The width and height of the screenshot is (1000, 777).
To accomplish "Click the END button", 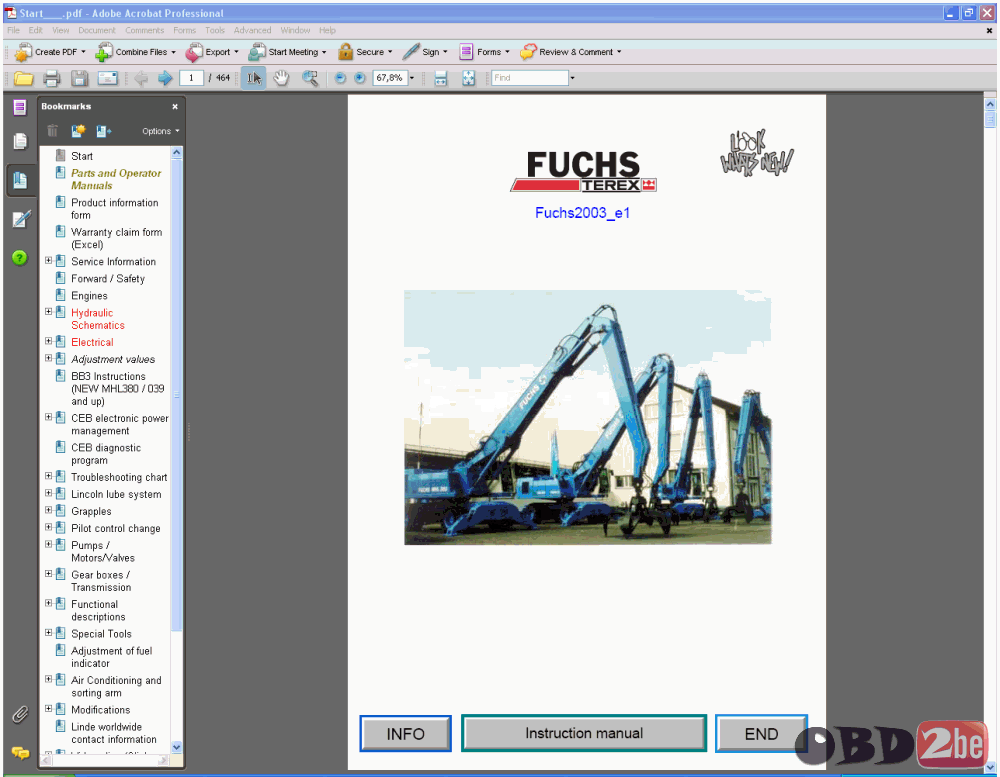I will click(761, 734).
